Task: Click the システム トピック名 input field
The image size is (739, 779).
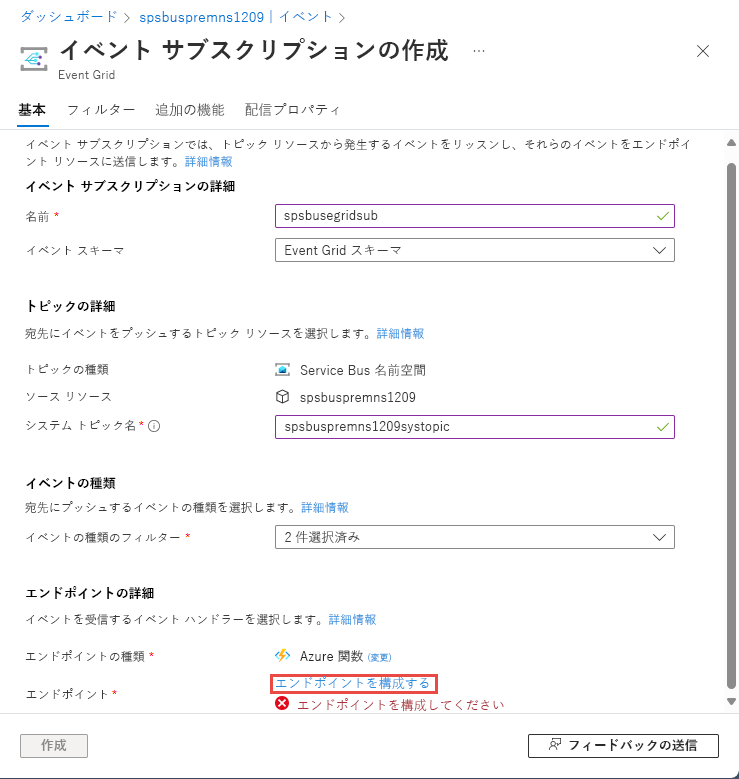Action: [x=475, y=427]
